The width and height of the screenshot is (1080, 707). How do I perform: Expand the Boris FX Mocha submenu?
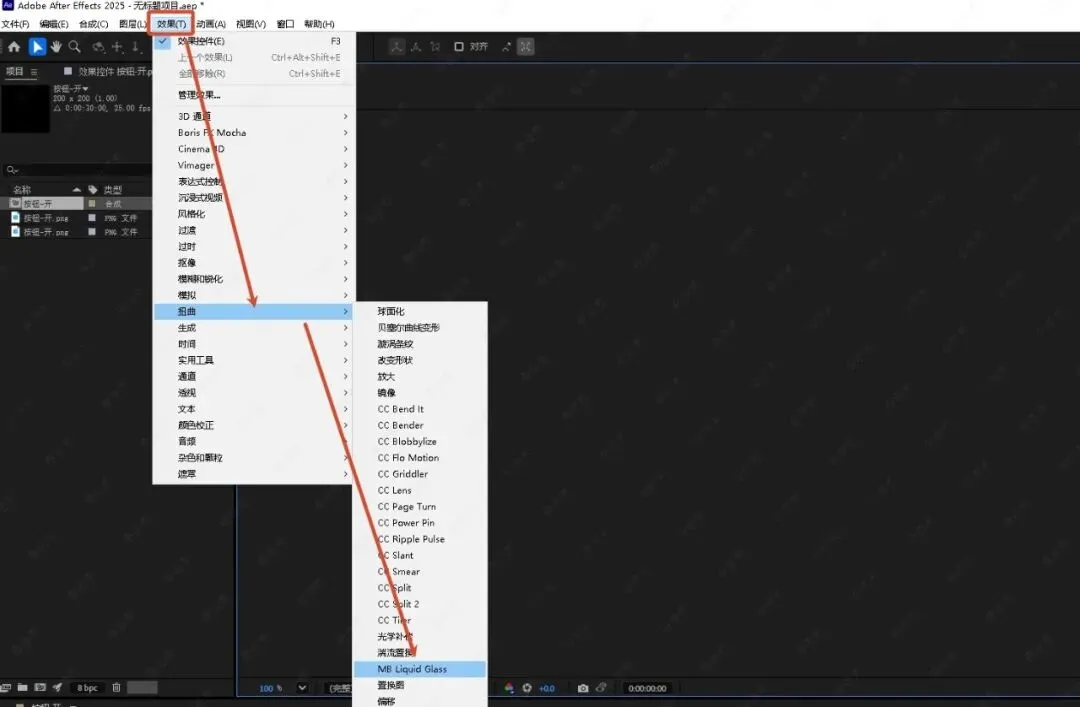[x=254, y=132]
